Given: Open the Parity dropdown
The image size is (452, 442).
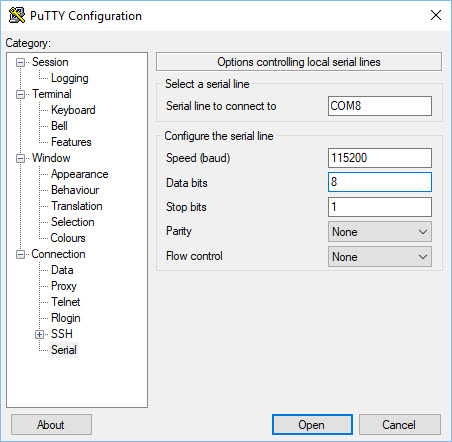Looking at the screenshot, I should pyautogui.click(x=380, y=232).
